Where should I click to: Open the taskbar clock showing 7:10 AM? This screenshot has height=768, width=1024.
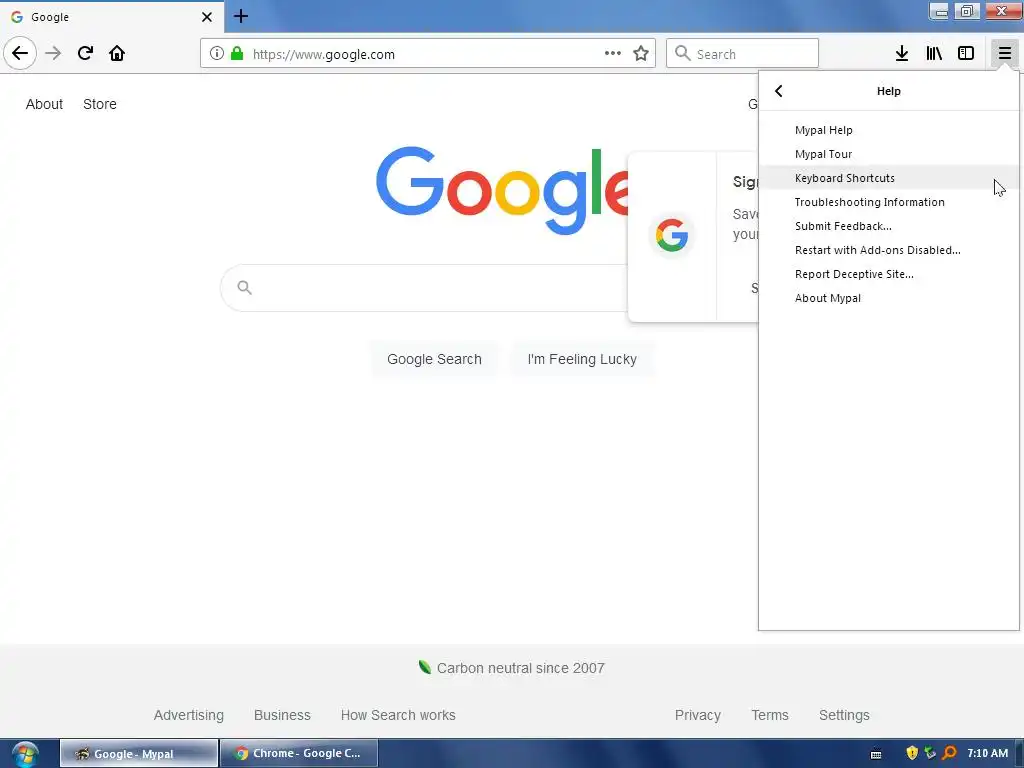(x=987, y=753)
